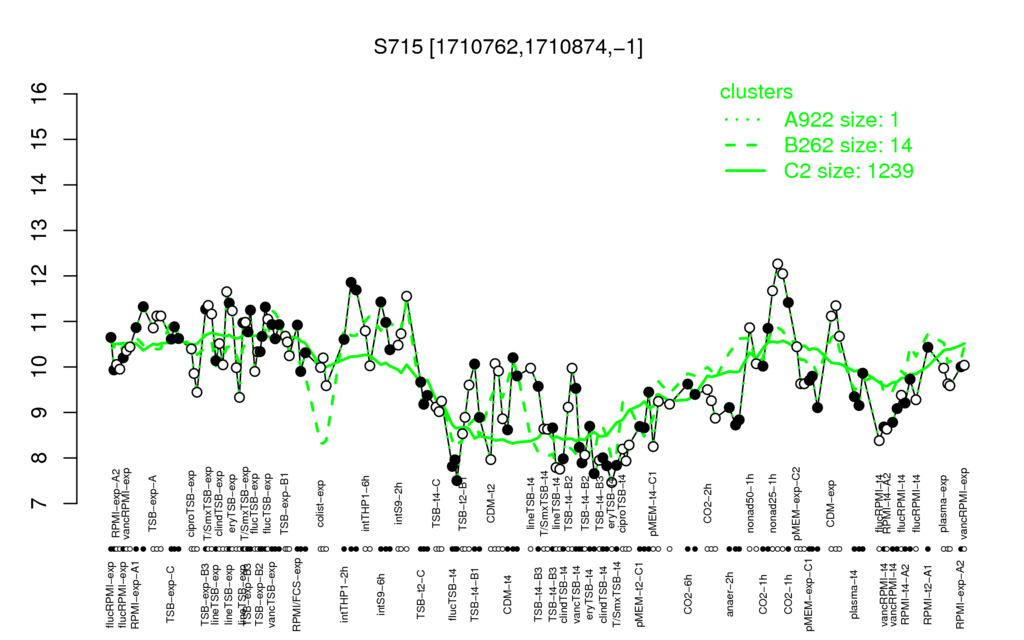Click the solid line sample for C2

click(x=744, y=170)
